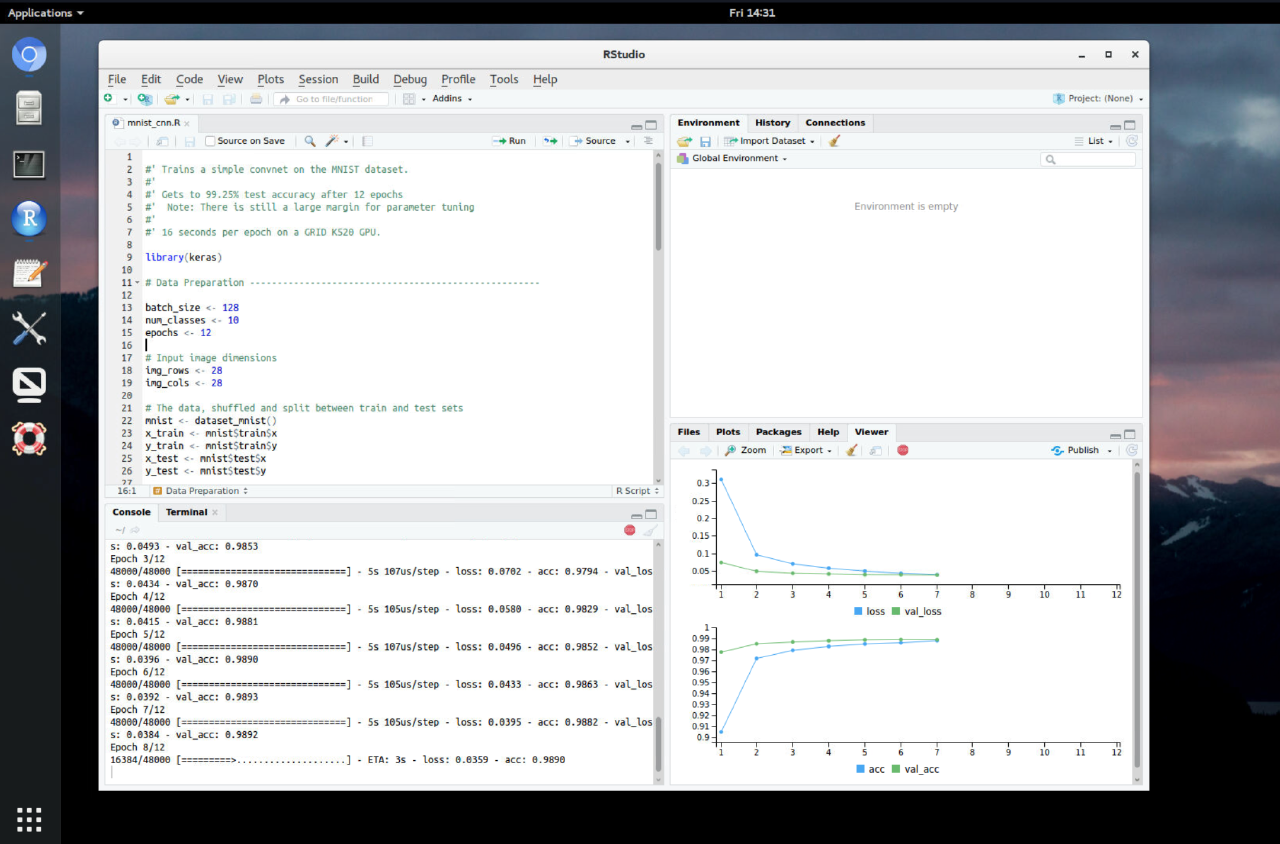Click Publish in the Viewer pane

click(x=1081, y=450)
